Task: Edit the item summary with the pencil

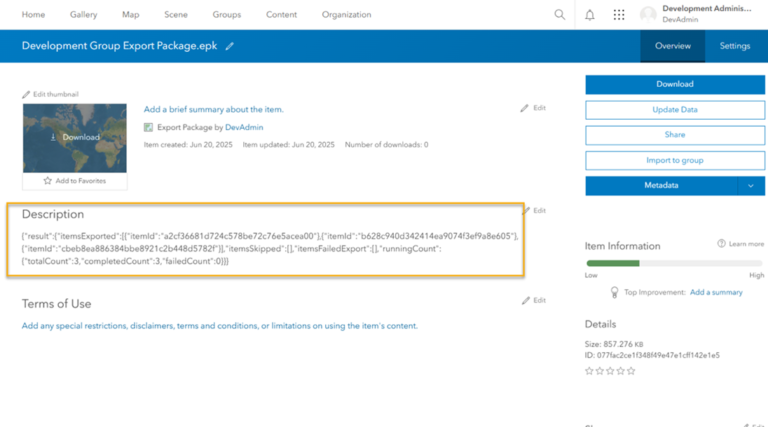Action: pos(525,108)
